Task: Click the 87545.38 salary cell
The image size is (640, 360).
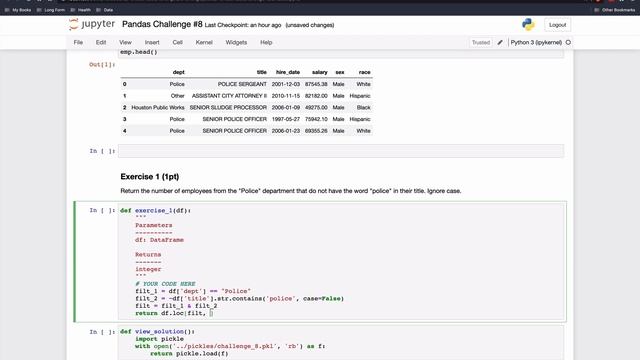Action: (316, 84)
